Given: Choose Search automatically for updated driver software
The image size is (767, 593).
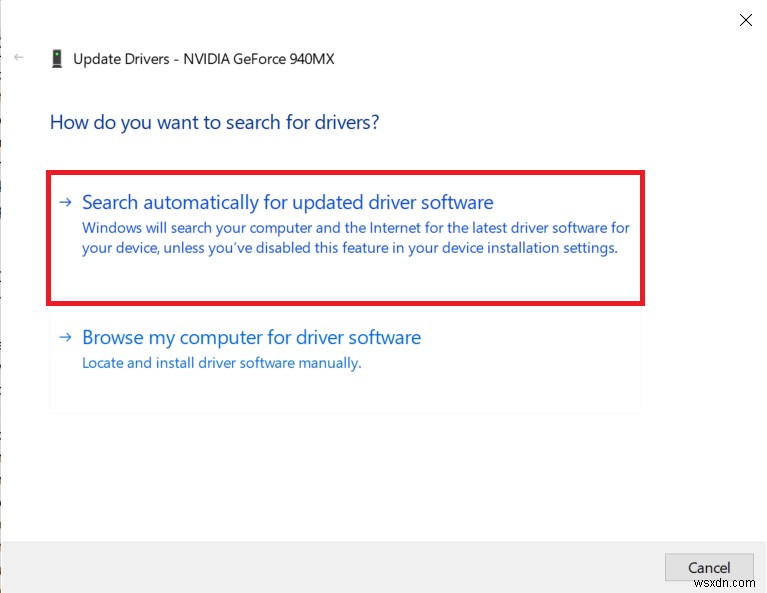Looking at the screenshot, I should tap(345, 238).
